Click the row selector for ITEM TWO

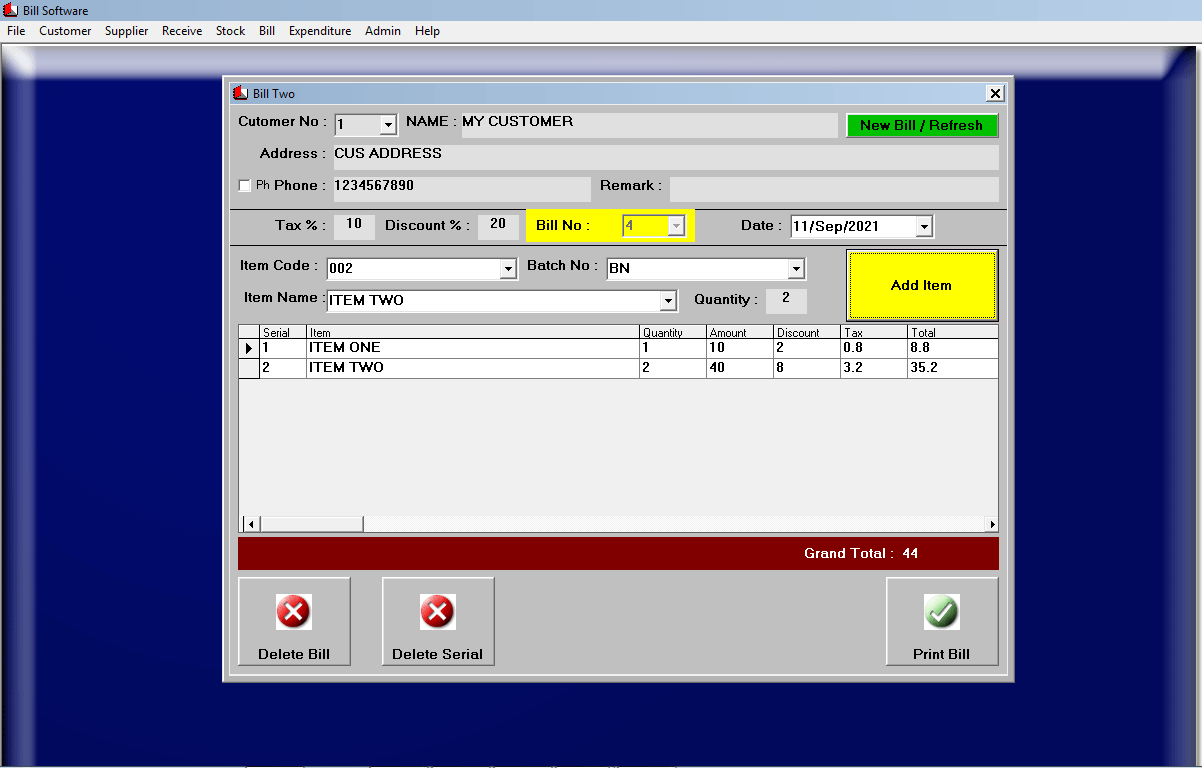[x=249, y=368]
